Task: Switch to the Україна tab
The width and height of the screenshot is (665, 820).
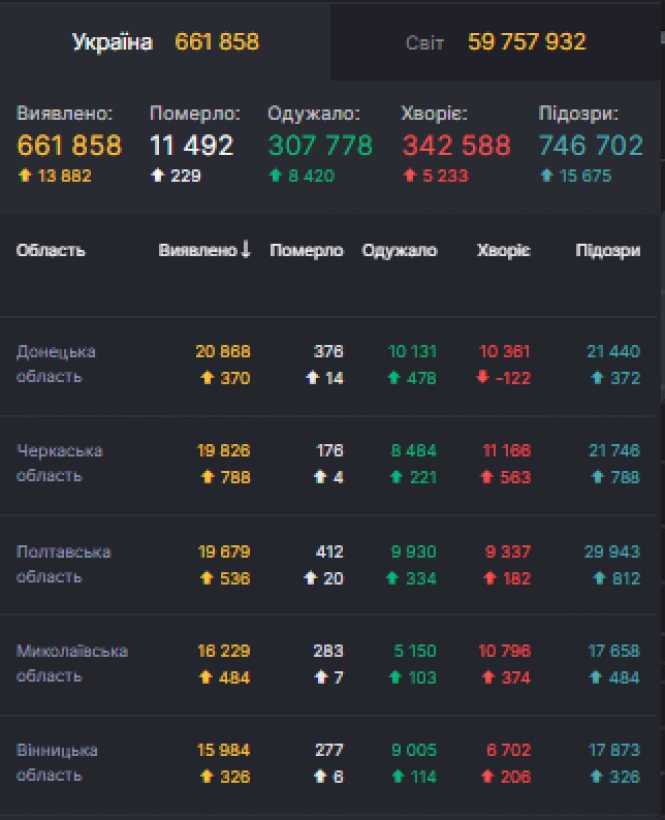Action: [165, 42]
